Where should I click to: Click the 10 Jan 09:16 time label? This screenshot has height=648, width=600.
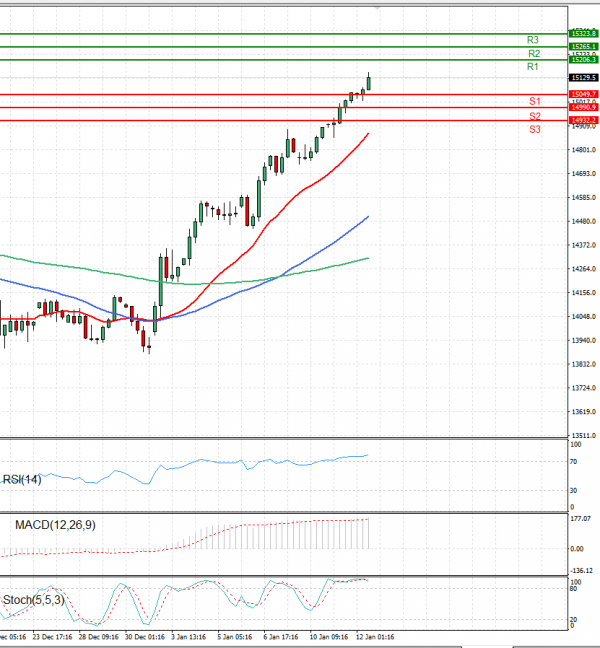[x=329, y=637]
